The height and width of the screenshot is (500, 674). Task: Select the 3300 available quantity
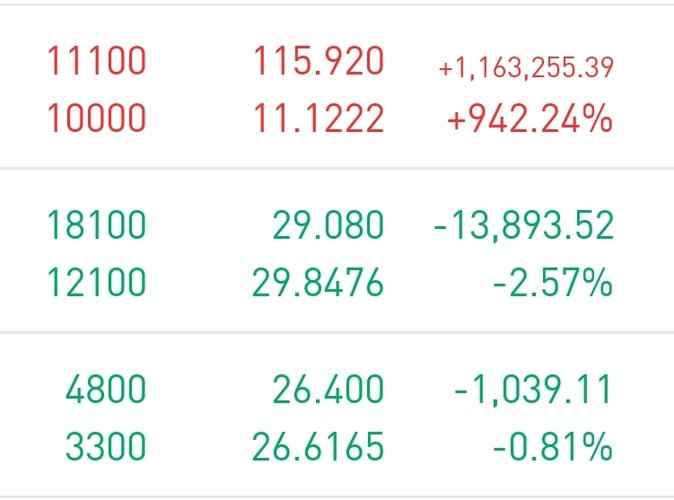[106, 446]
